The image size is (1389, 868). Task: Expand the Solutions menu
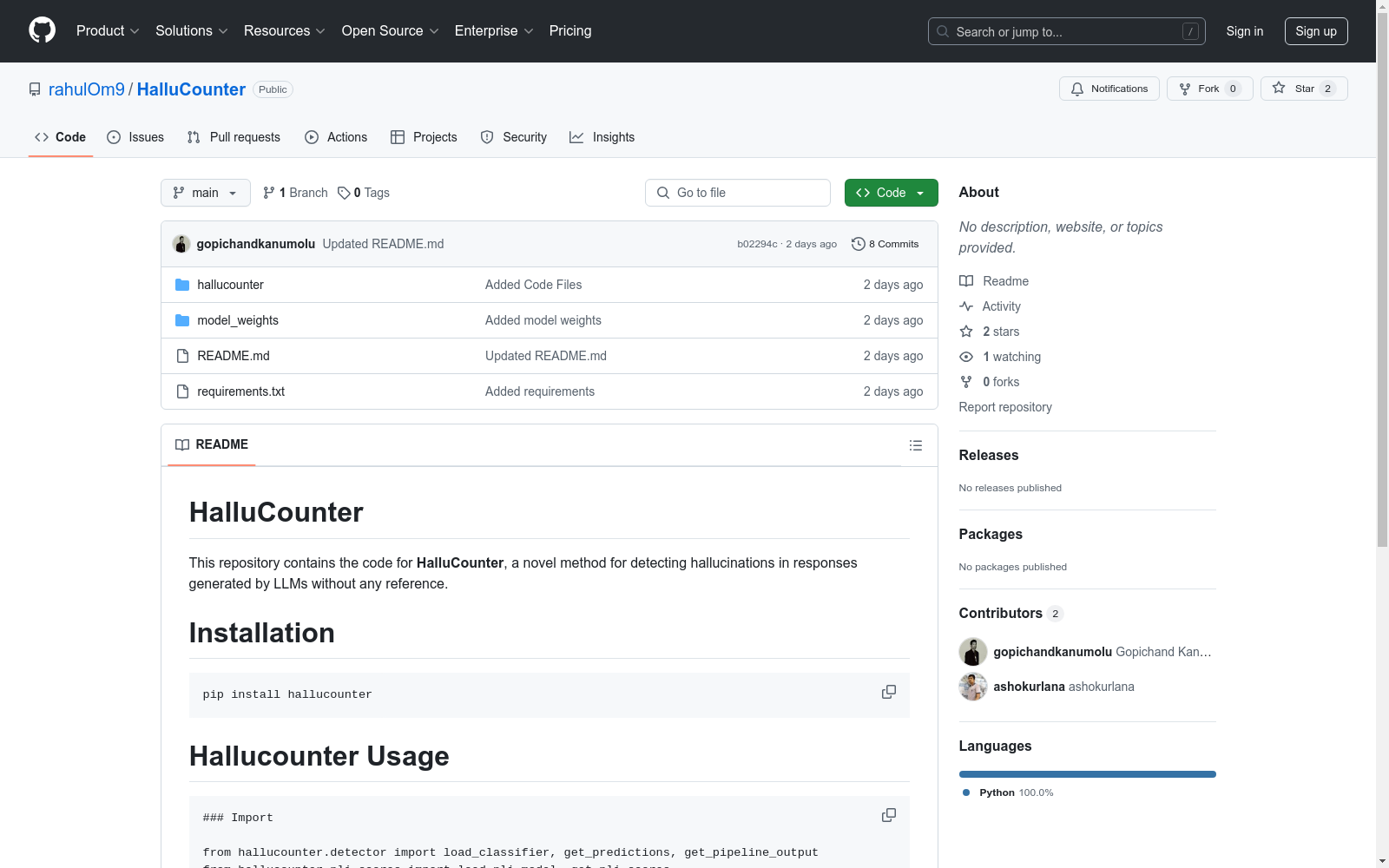(x=192, y=31)
